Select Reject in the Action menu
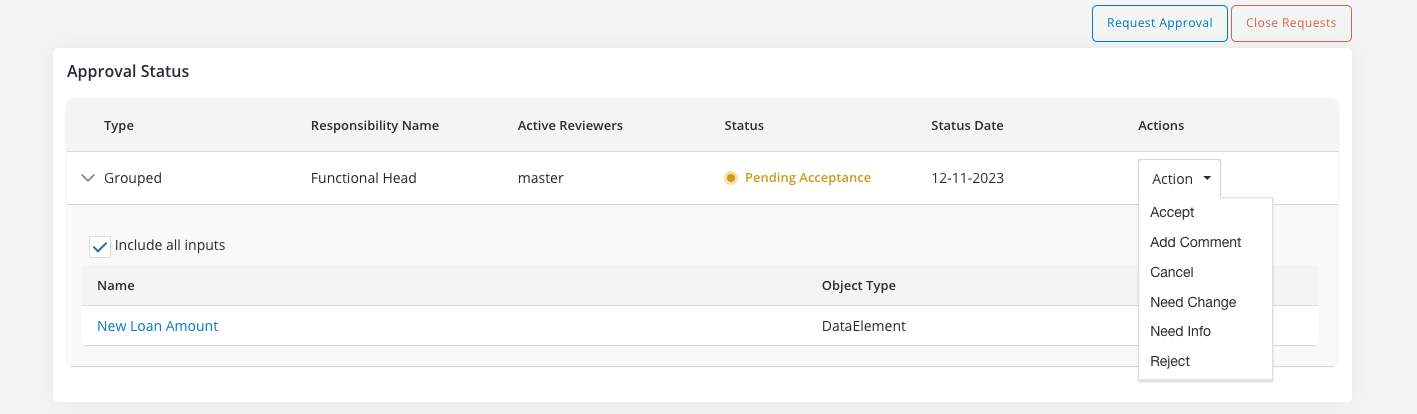The width and height of the screenshot is (1417, 414). coord(1170,361)
